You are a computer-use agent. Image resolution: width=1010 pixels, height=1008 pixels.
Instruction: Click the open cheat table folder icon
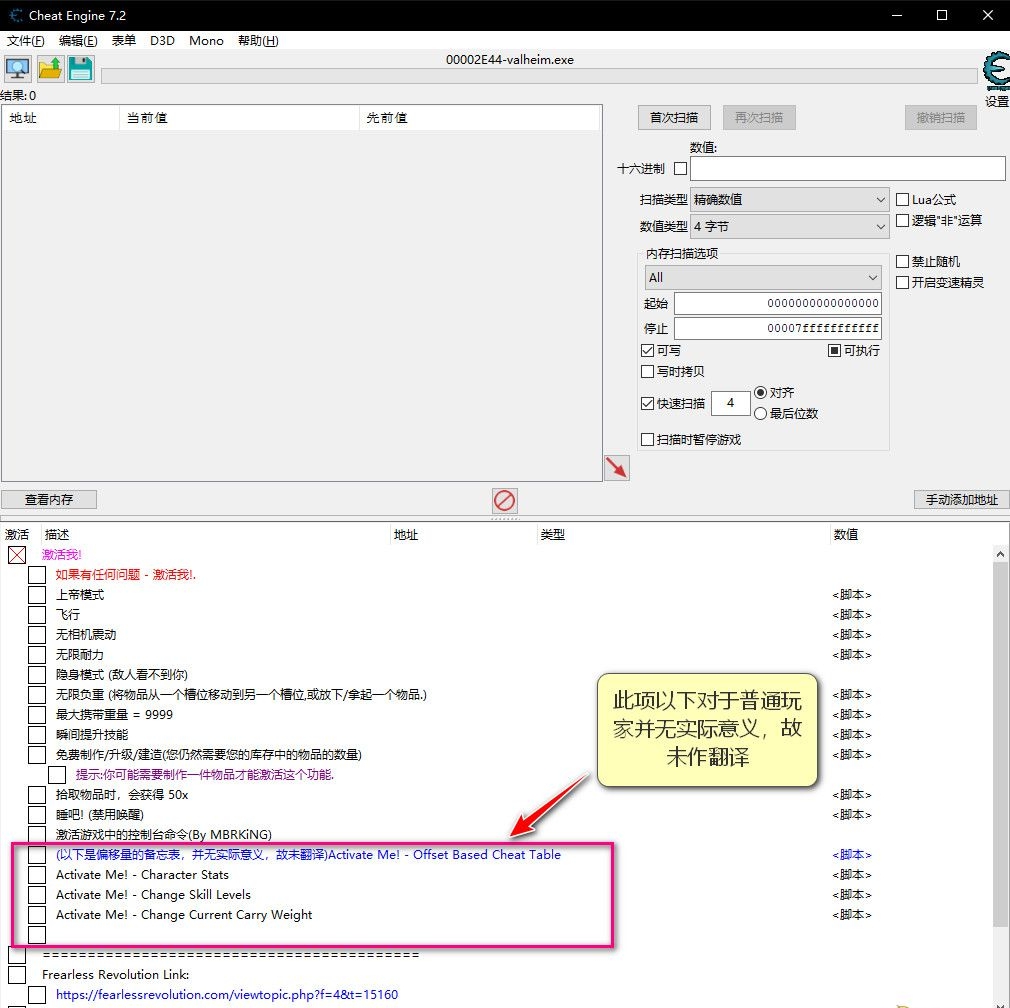[x=49, y=69]
